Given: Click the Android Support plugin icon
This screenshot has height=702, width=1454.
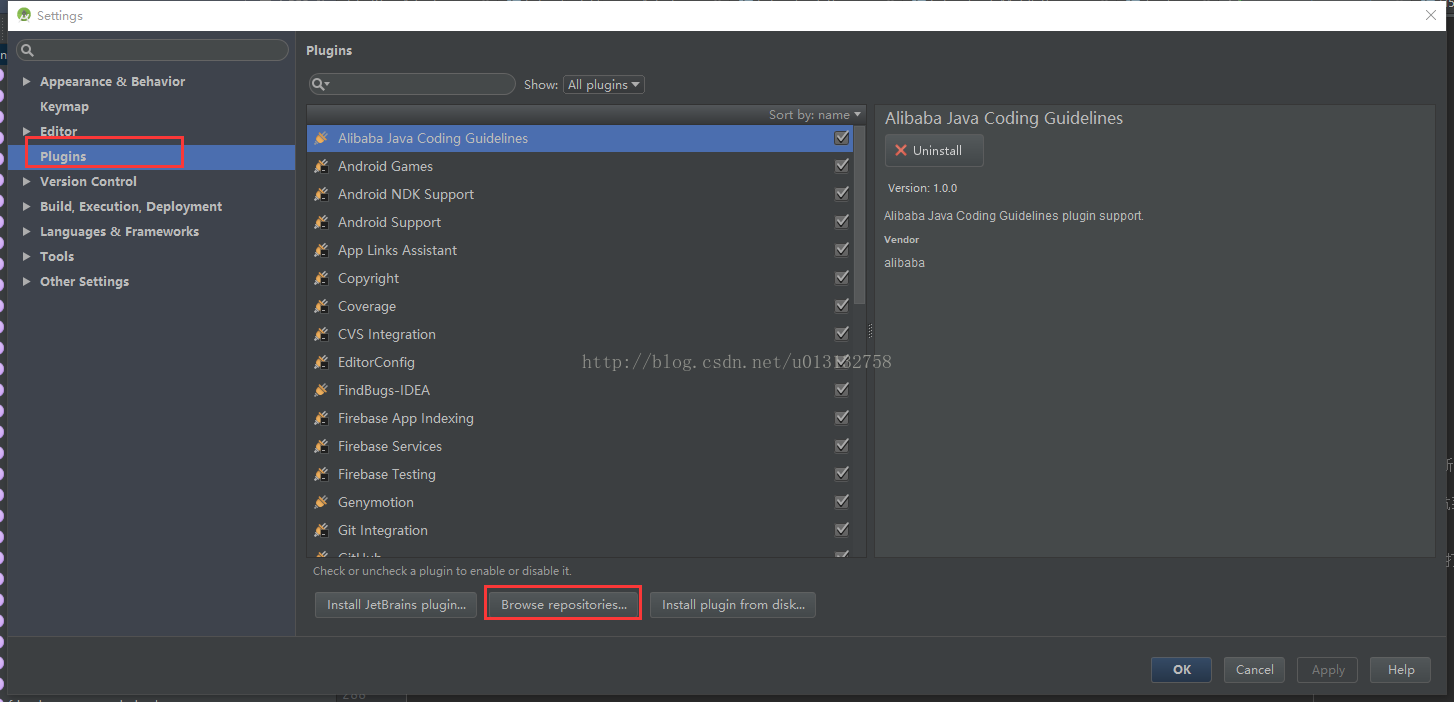Looking at the screenshot, I should point(321,222).
